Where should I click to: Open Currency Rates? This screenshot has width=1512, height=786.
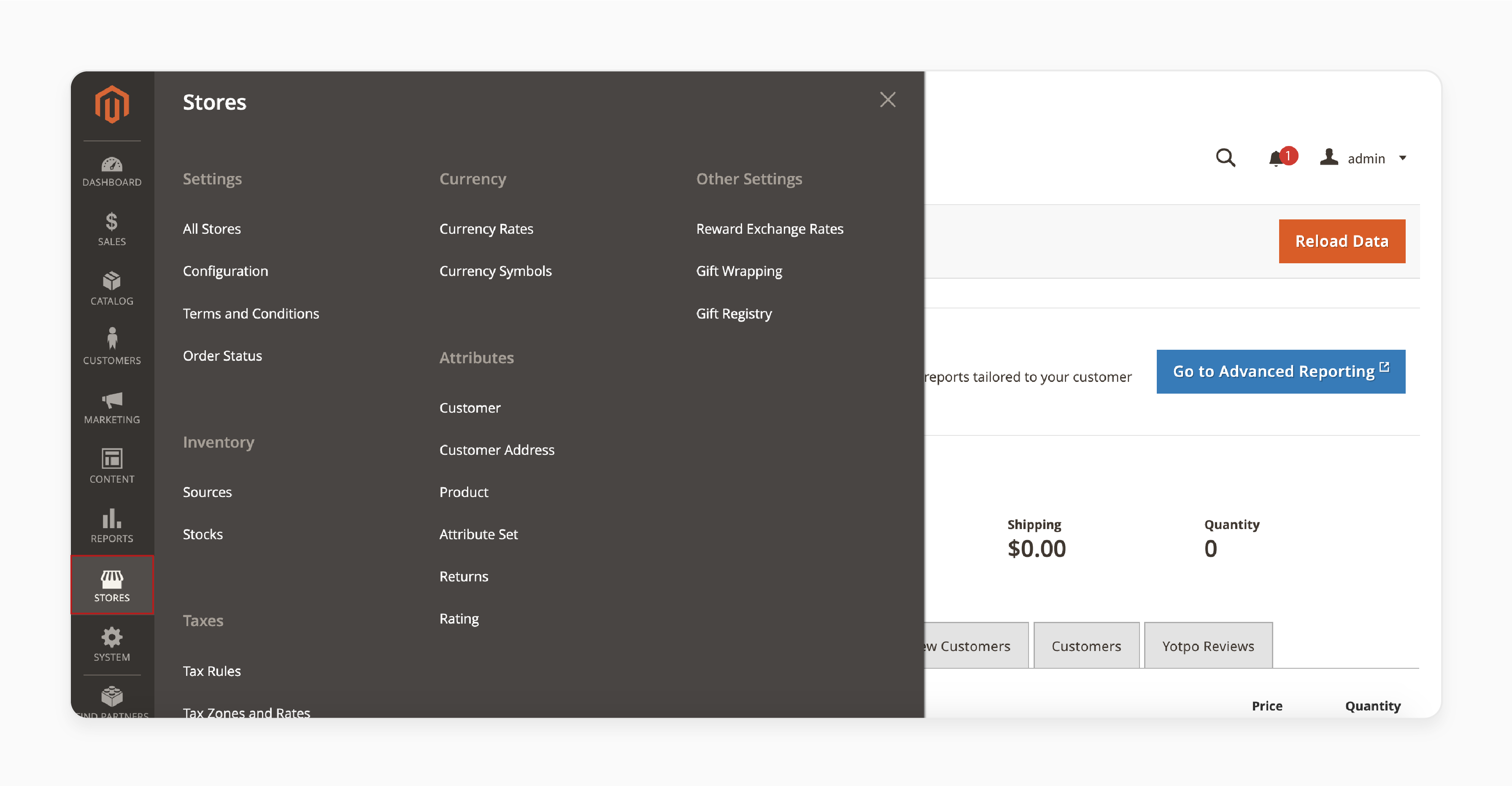coord(486,229)
